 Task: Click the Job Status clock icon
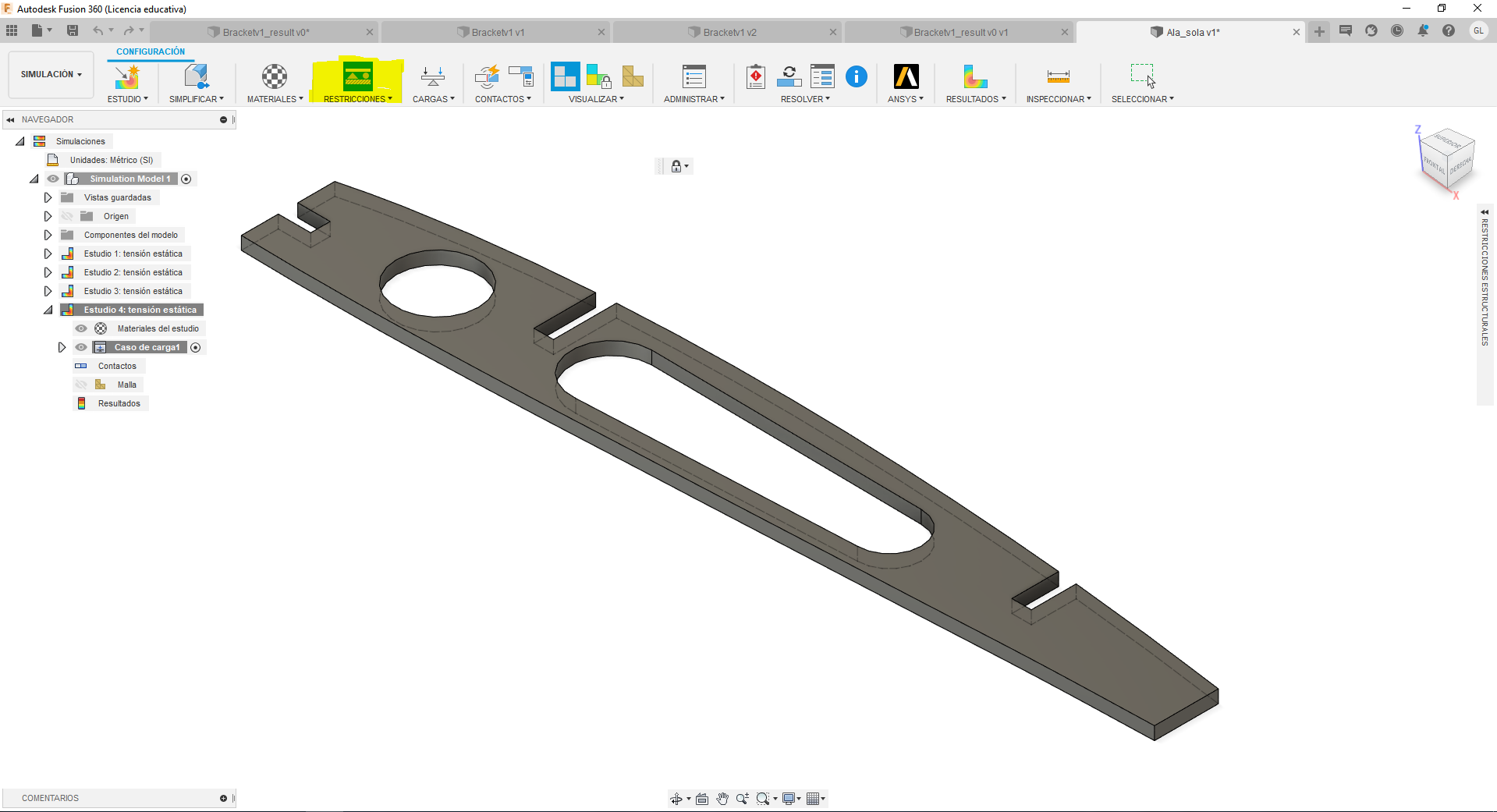(x=1397, y=30)
